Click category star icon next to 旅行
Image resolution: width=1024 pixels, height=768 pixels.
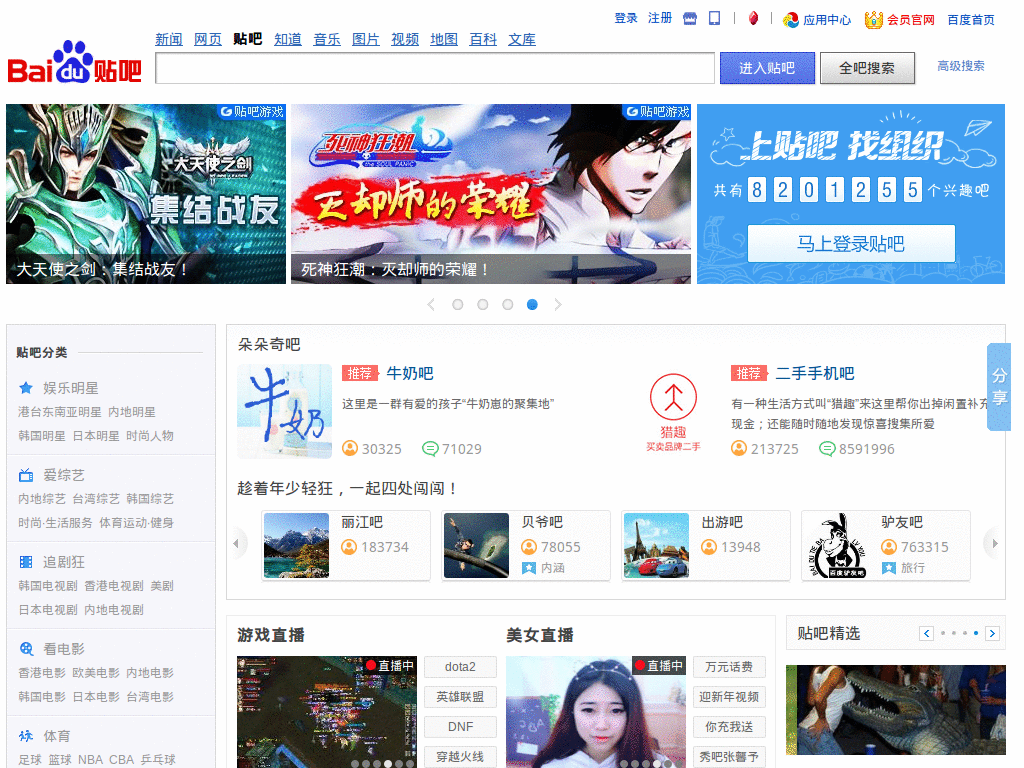[889, 568]
